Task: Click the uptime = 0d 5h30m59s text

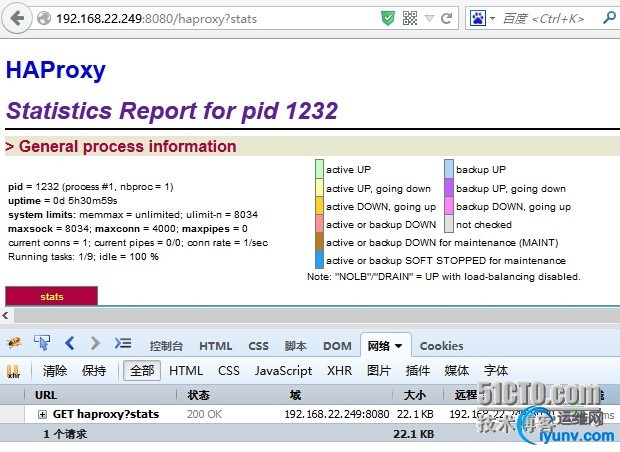Action: [62, 200]
